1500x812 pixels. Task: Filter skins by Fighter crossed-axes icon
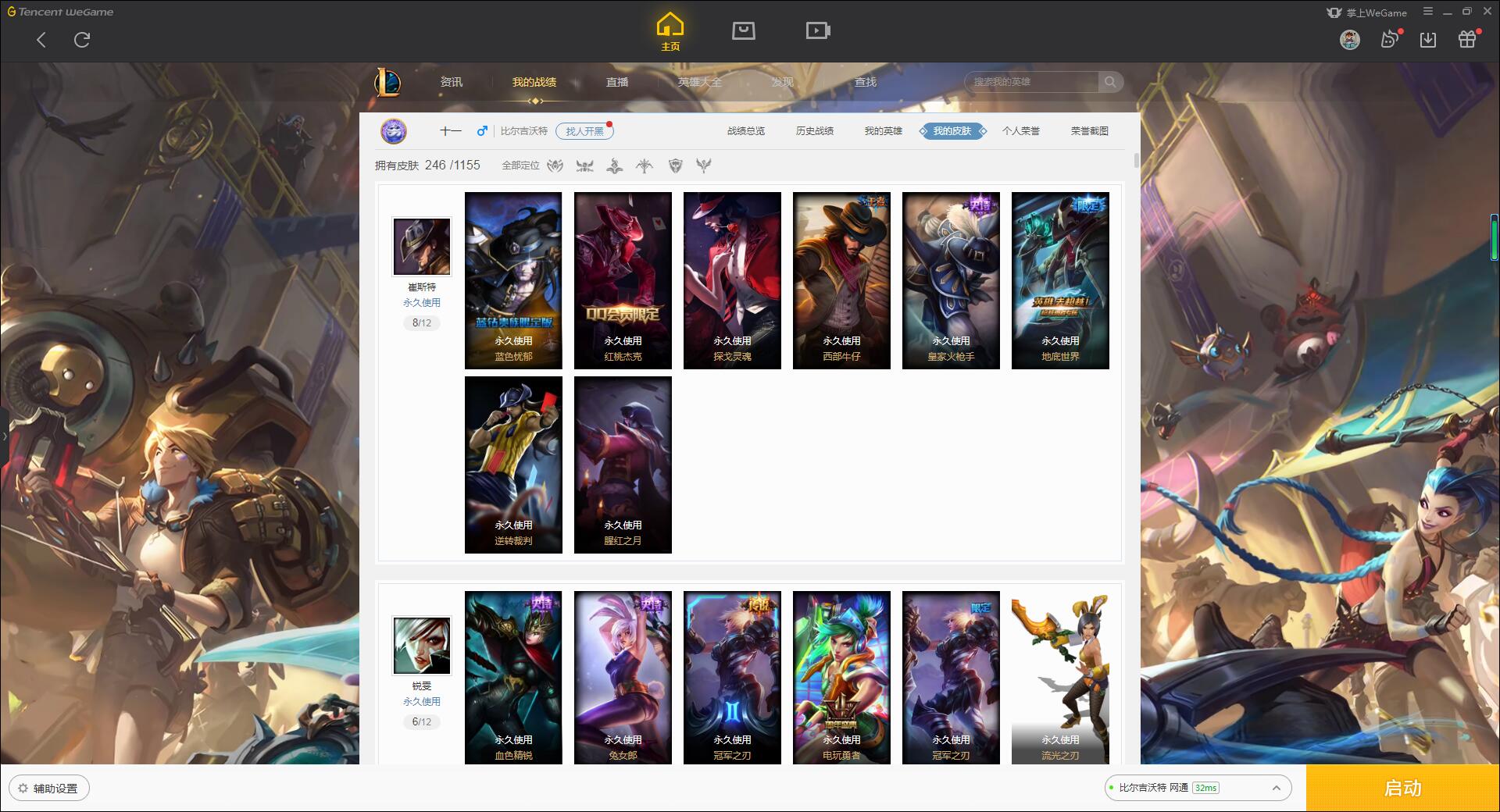(584, 166)
